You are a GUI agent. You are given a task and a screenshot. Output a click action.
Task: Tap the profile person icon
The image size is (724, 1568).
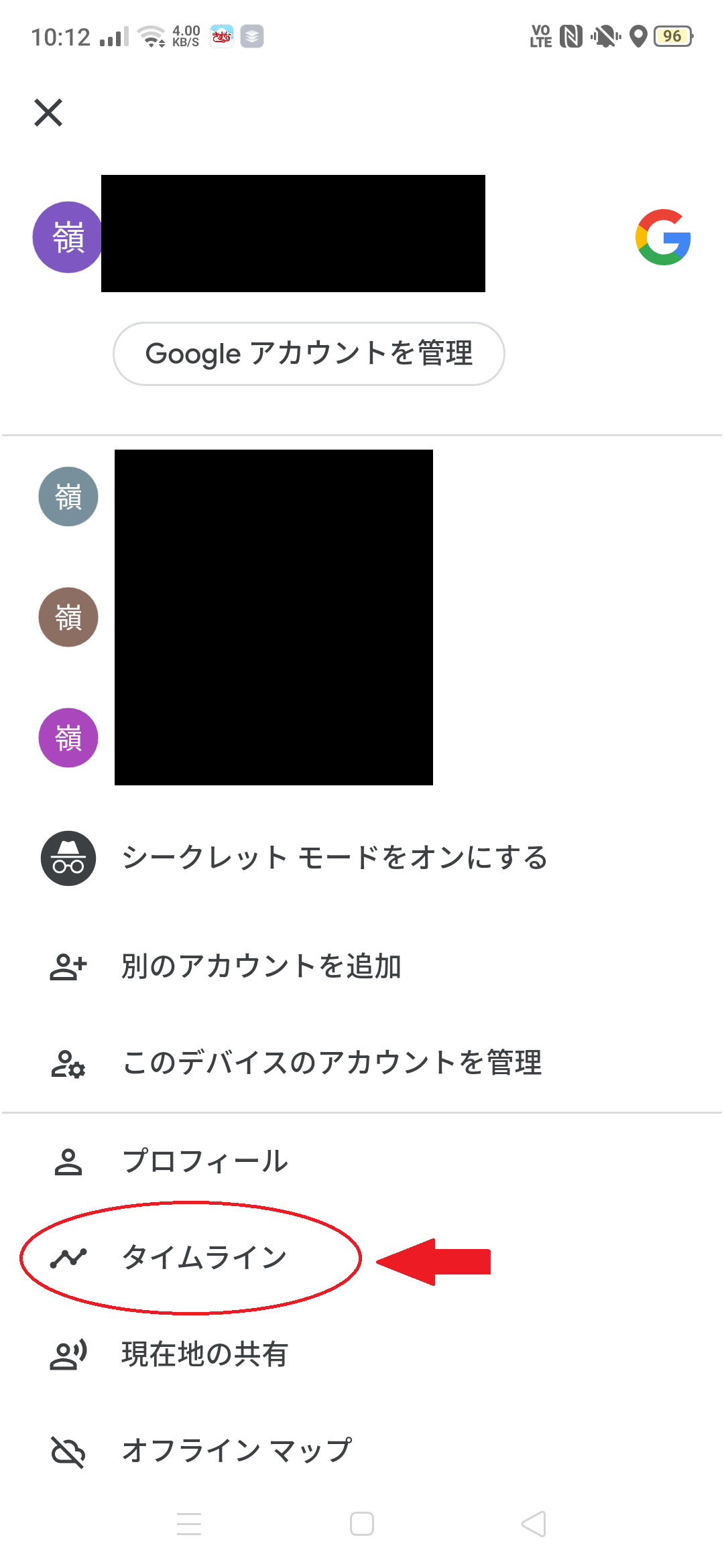point(68,1161)
